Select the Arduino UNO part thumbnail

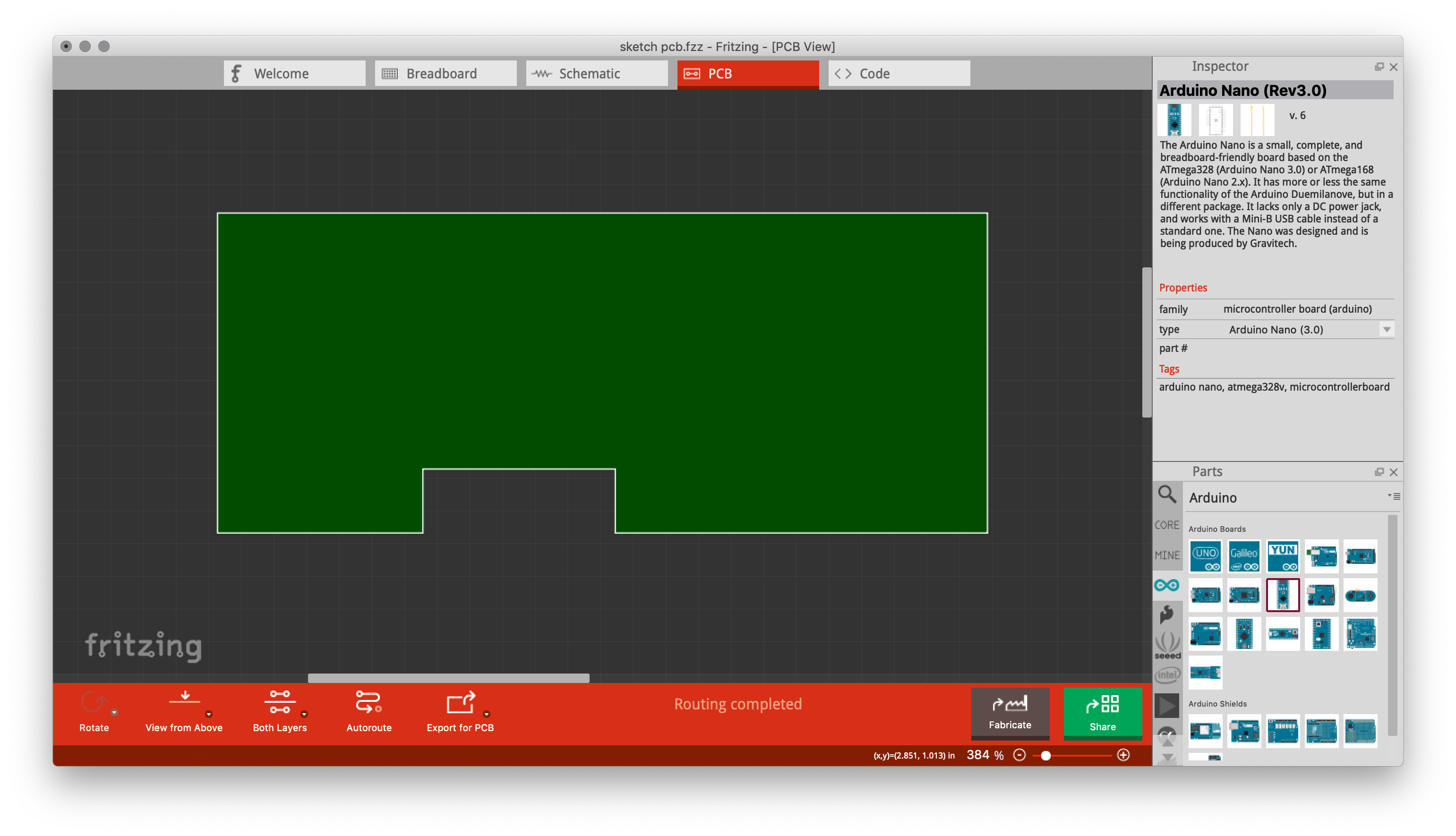click(x=1205, y=556)
